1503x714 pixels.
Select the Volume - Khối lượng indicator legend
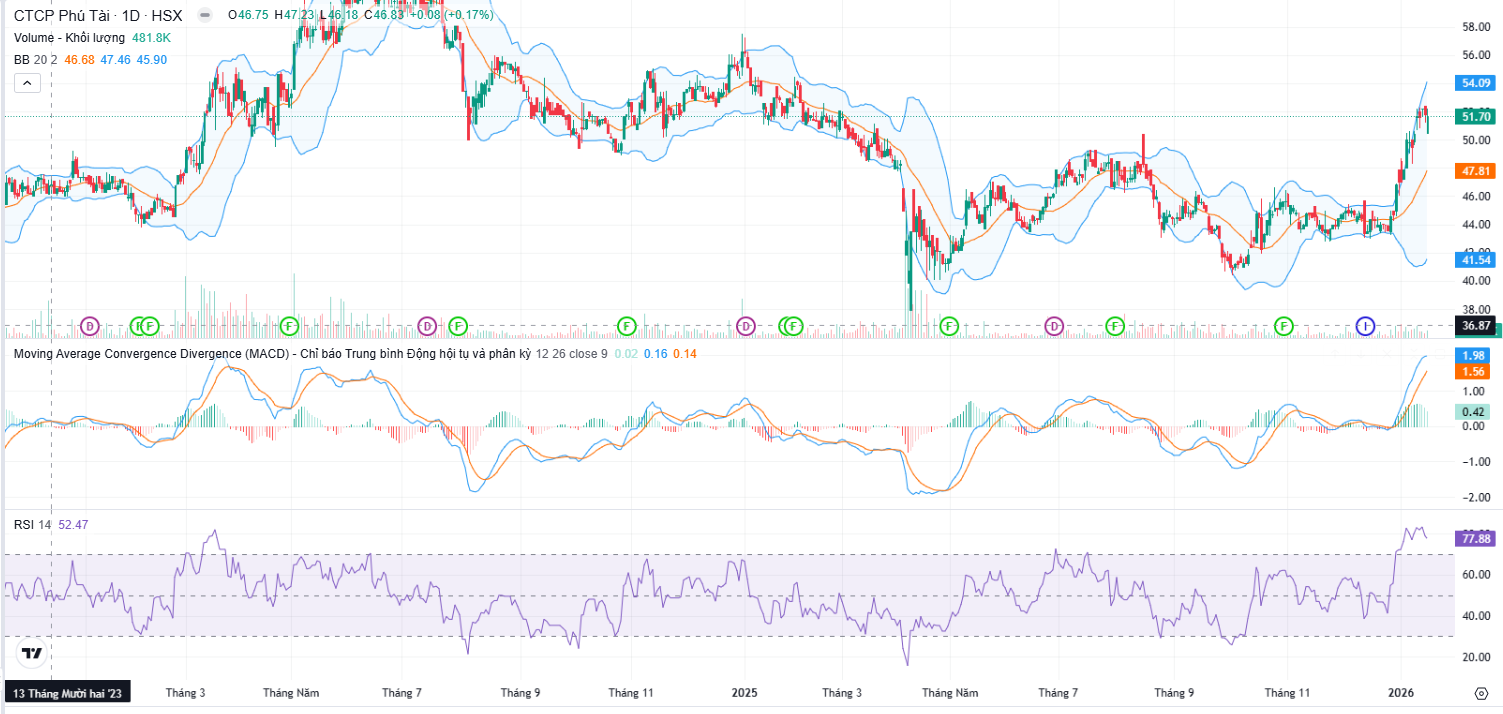tap(69, 38)
